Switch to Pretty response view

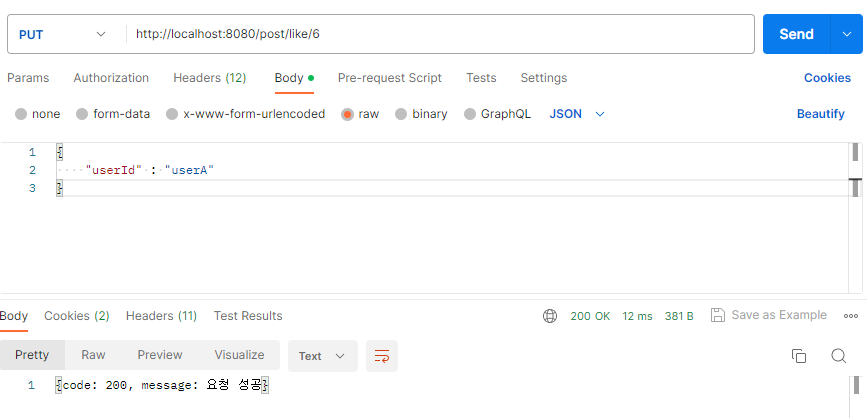tap(32, 355)
